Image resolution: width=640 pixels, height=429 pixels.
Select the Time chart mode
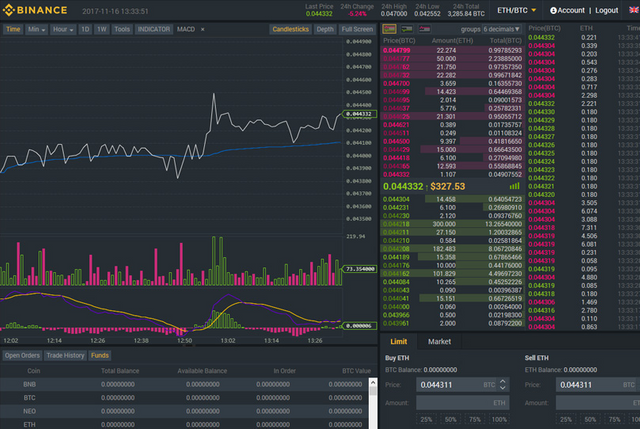[13, 29]
